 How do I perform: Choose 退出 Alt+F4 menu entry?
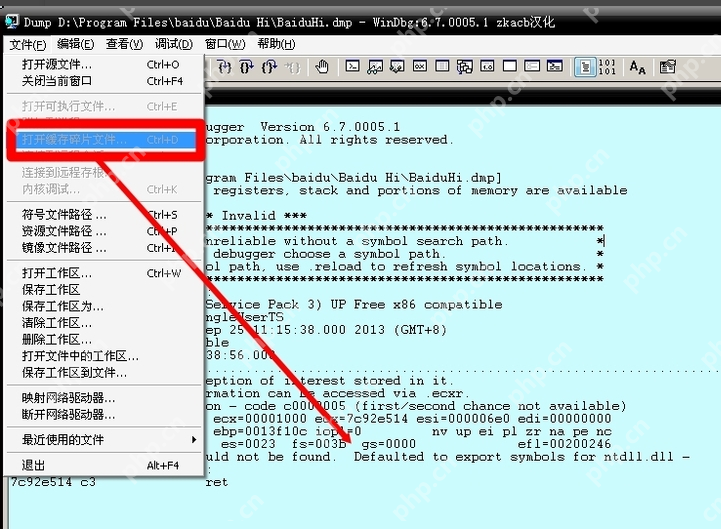[x=104, y=466]
